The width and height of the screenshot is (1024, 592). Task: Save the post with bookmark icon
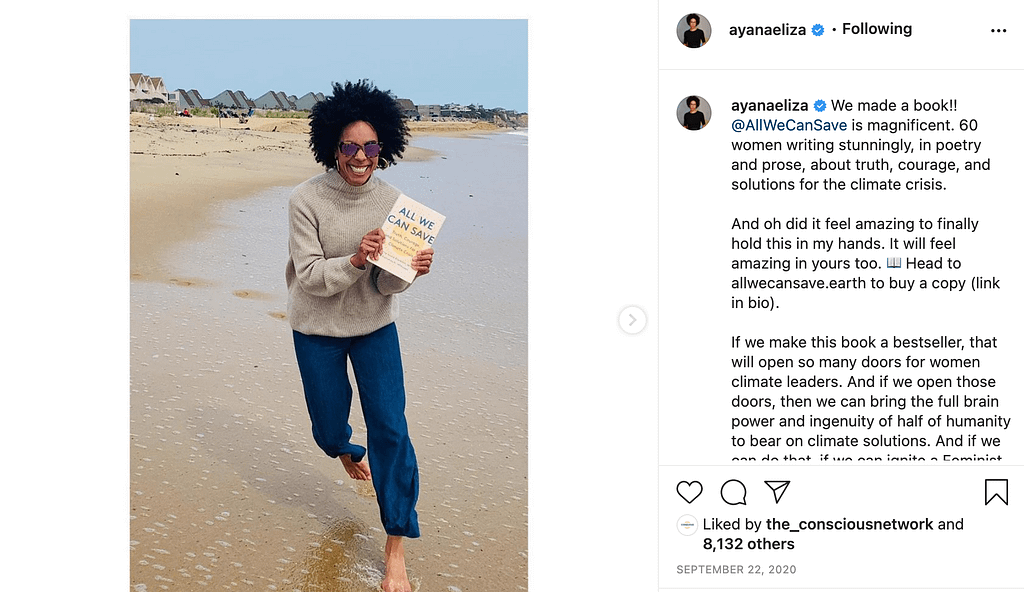[996, 492]
